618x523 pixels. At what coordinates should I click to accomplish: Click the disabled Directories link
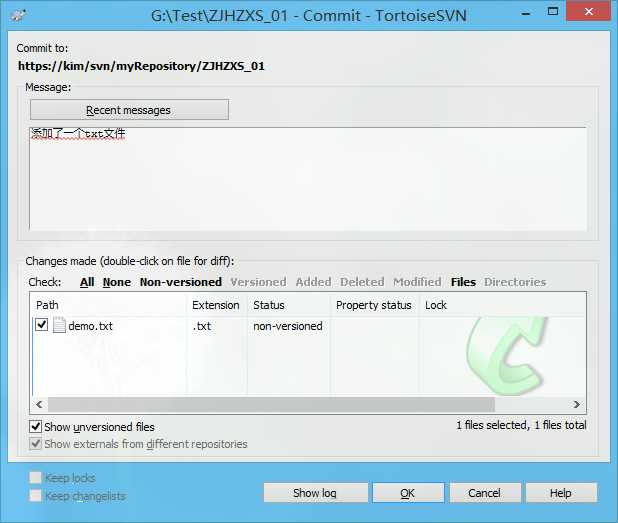point(515,282)
